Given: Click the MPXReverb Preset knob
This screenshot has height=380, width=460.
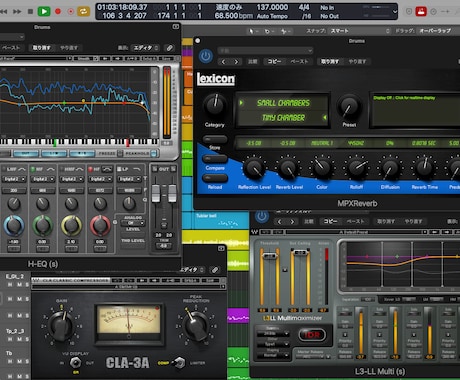Looking at the screenshot, I should 349,106.
